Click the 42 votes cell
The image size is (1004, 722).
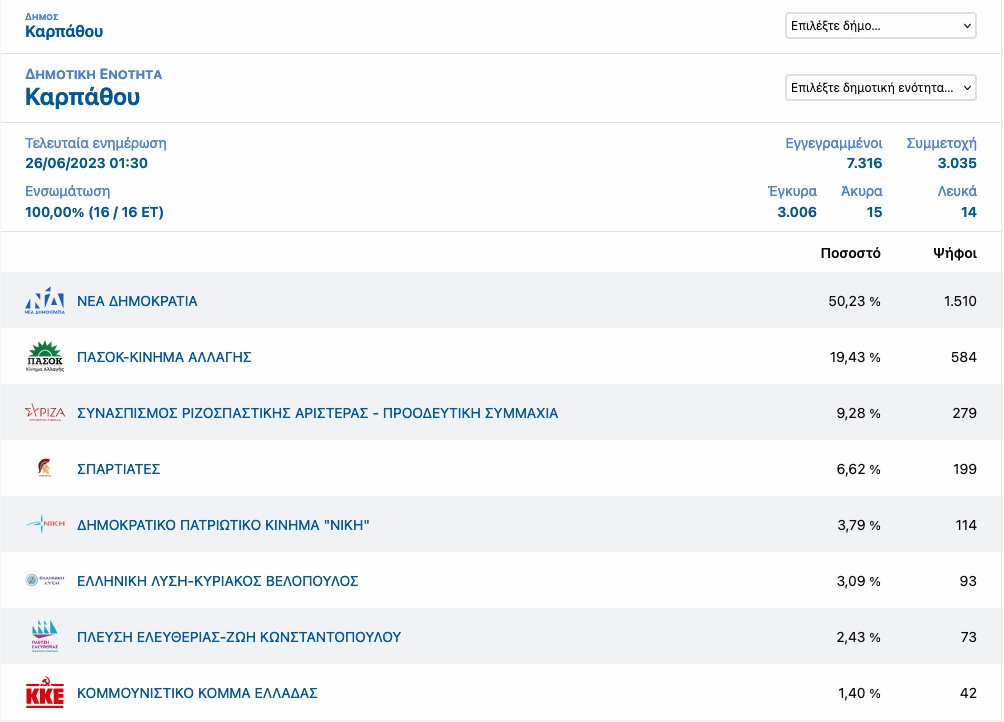click(968, 693)
